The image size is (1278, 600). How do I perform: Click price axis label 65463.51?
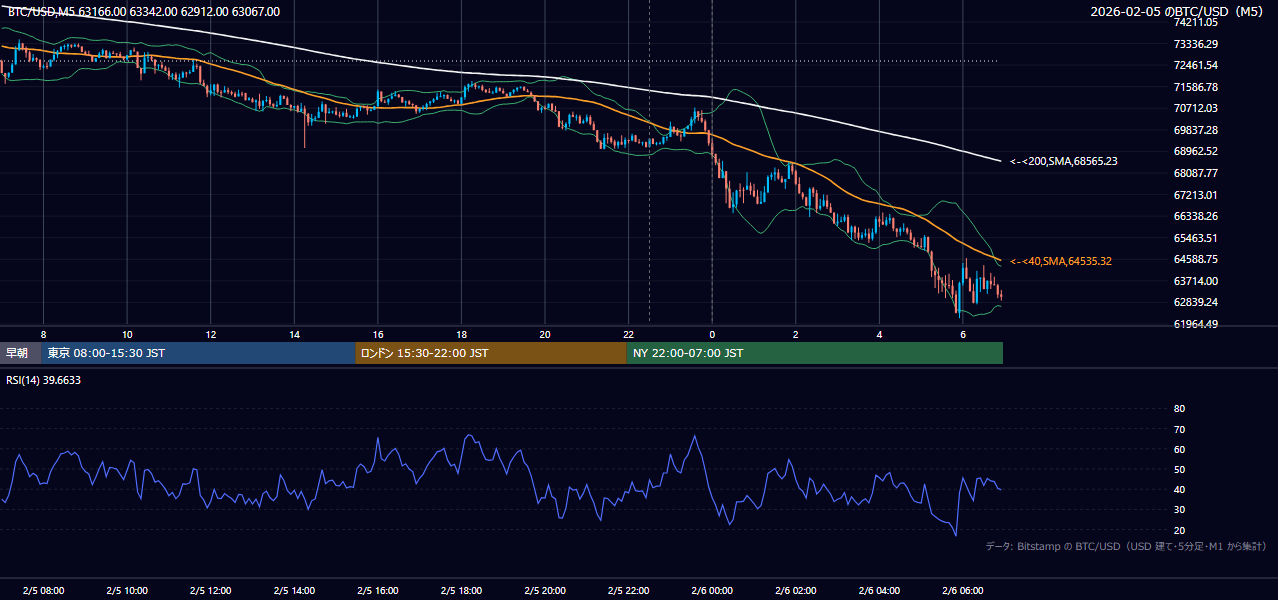[x=1195, y=238]
